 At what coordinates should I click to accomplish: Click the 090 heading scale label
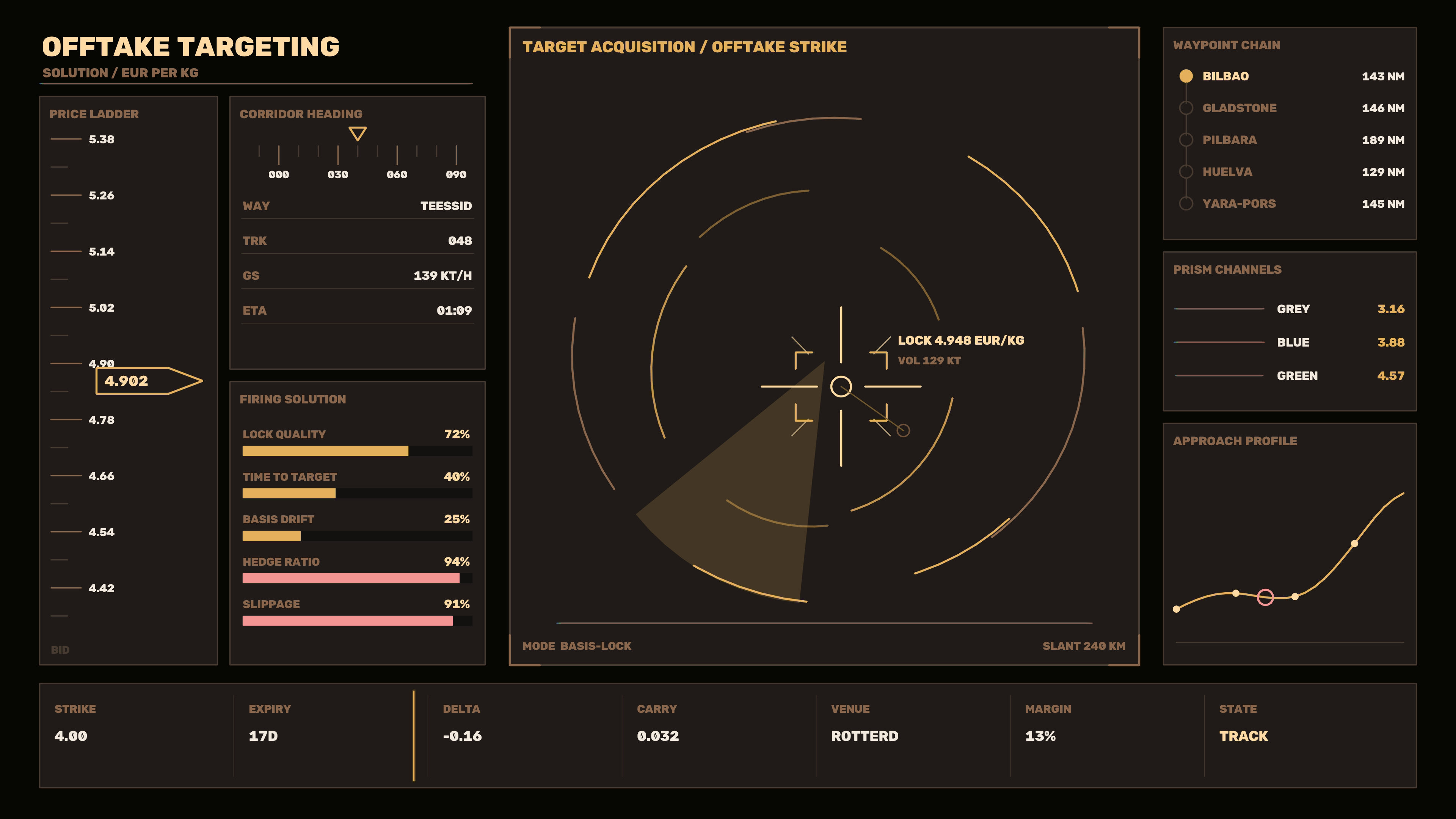[456, 175]
